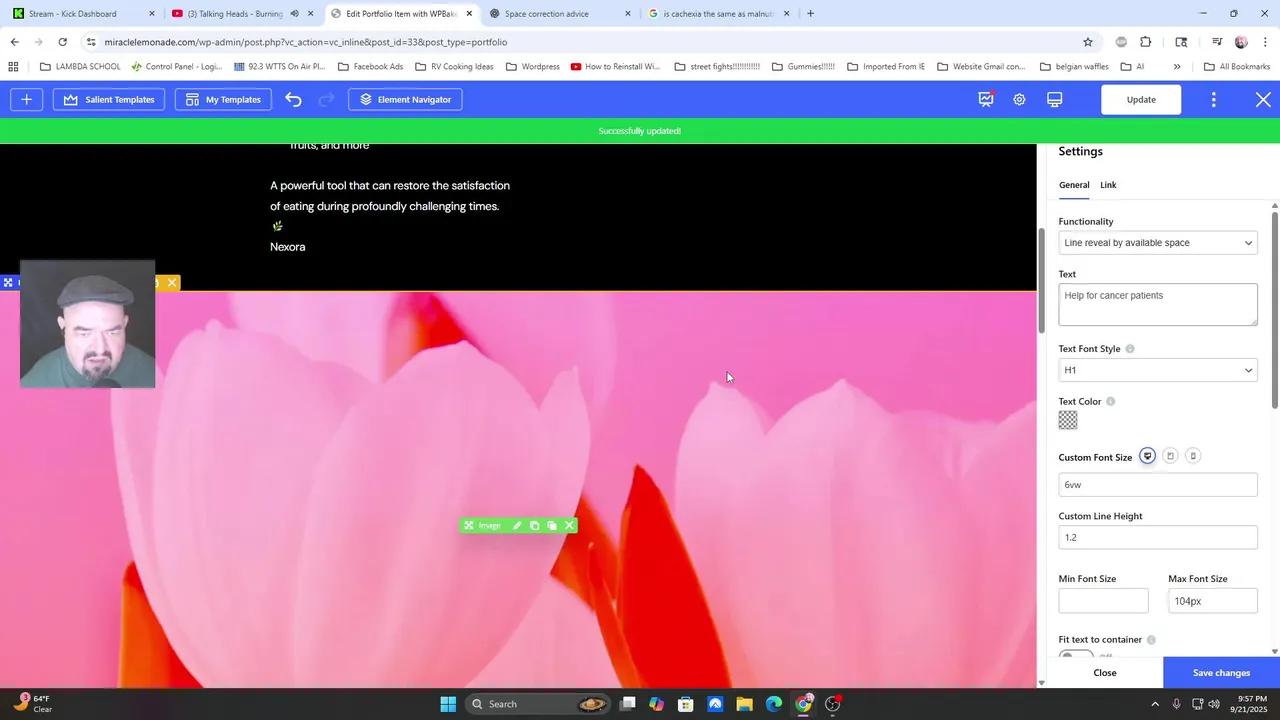Image resolution: width=1280 pixels, height=720 pixels.
Task: Click the Redo arrow icon
Action: point(326,99)
